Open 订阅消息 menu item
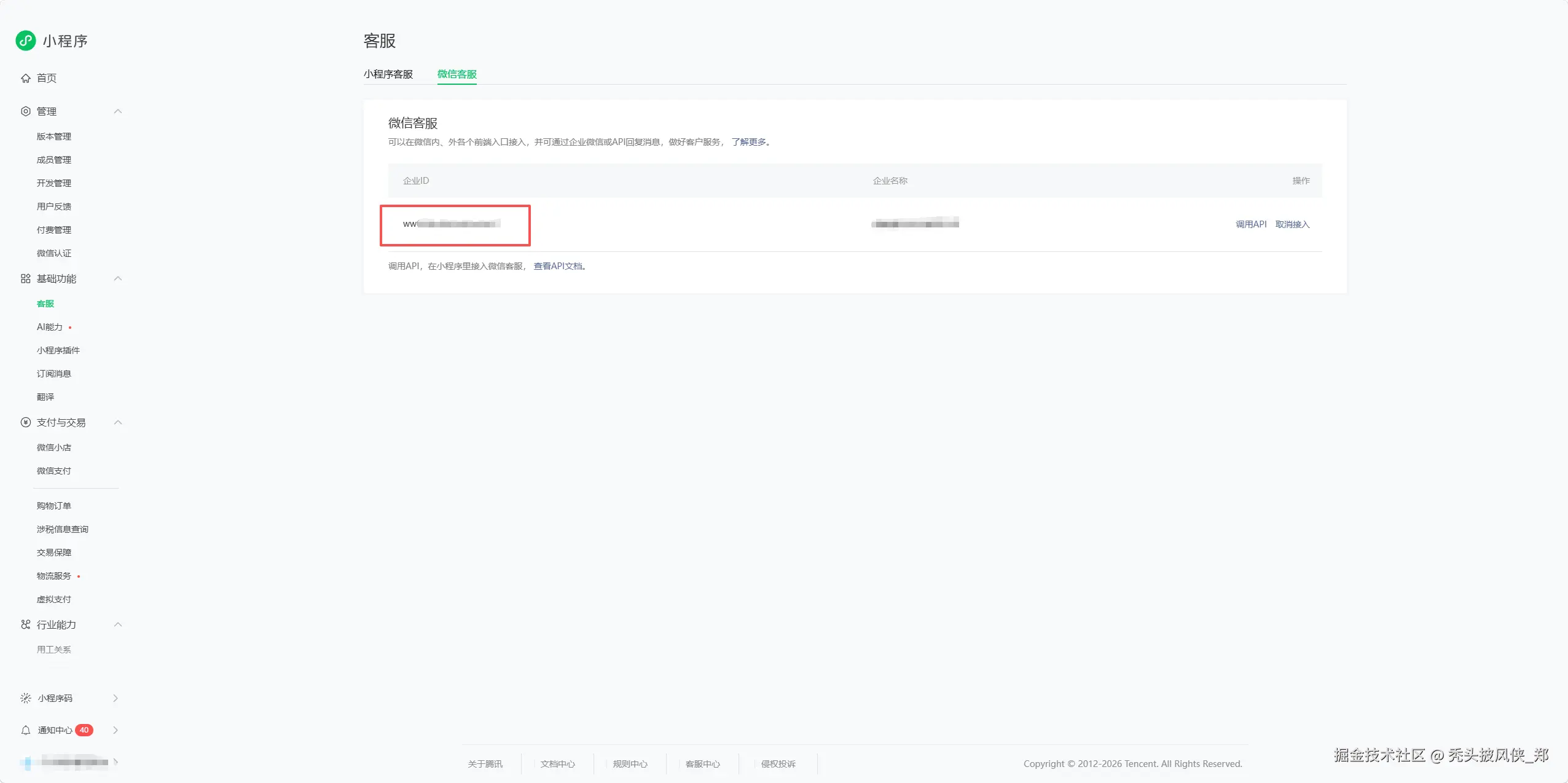 click(x=54, y=374)
